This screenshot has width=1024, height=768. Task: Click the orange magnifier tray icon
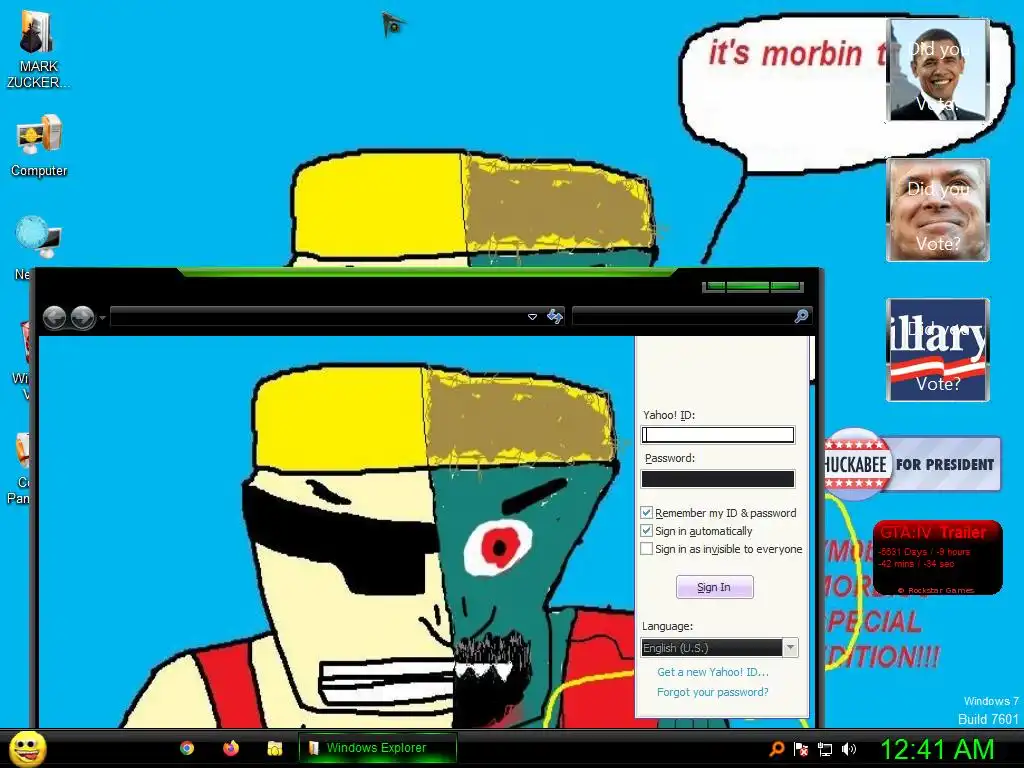(x=776, y=749)
